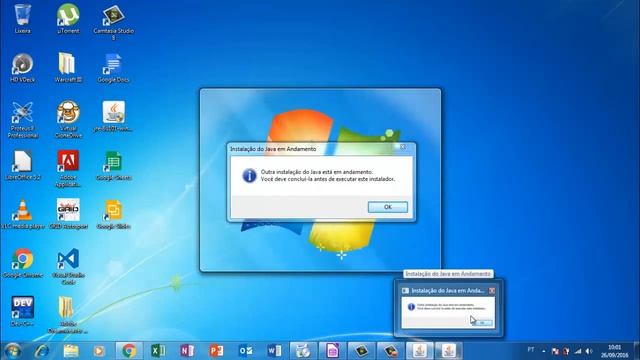Select the Proteus 8 Professional shortcut
This screenshot has width=640, height=360.
pyautogui.click(x=22, y=120)
